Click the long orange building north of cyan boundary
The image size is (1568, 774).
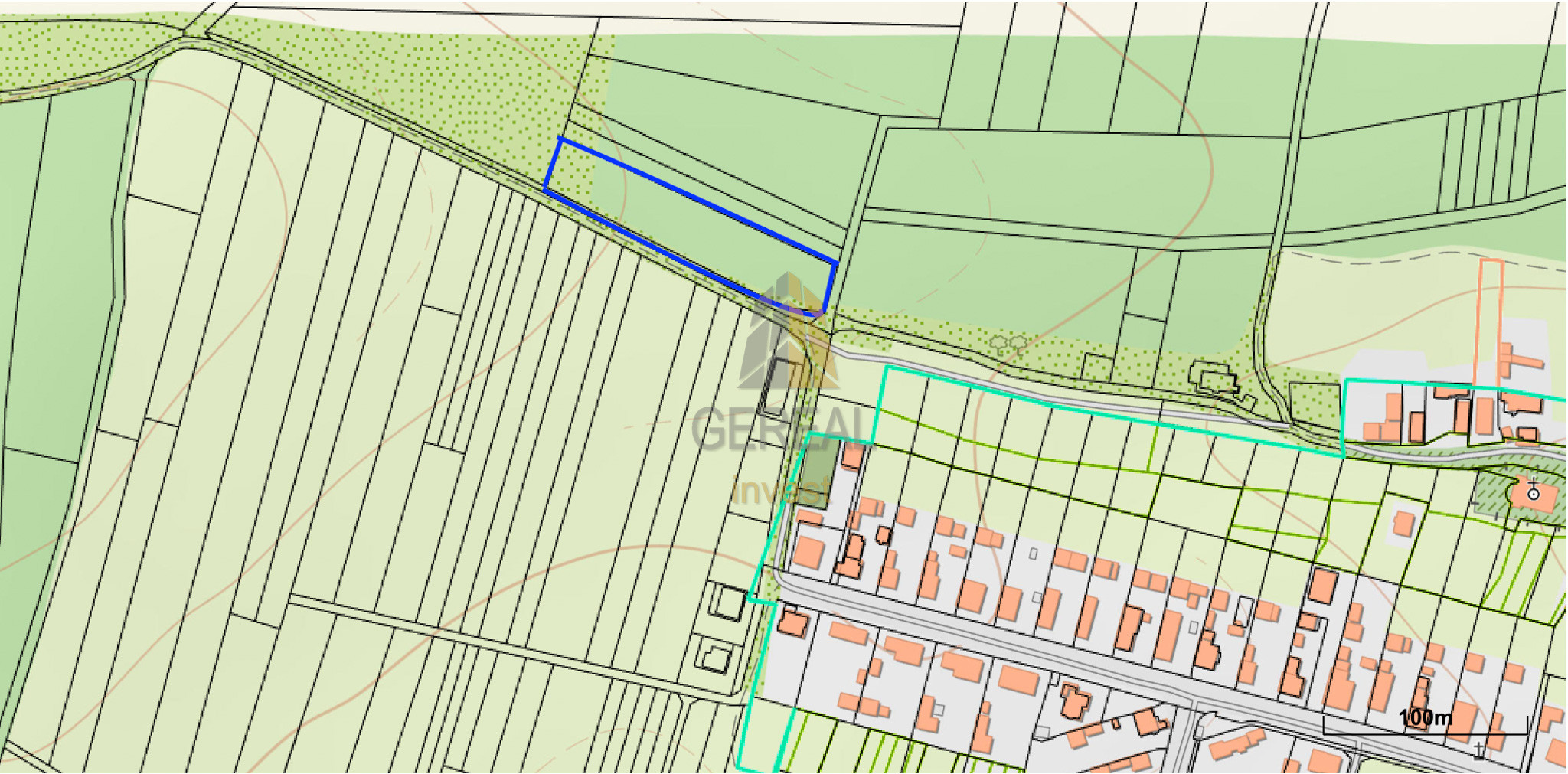tap(1521, 360)
